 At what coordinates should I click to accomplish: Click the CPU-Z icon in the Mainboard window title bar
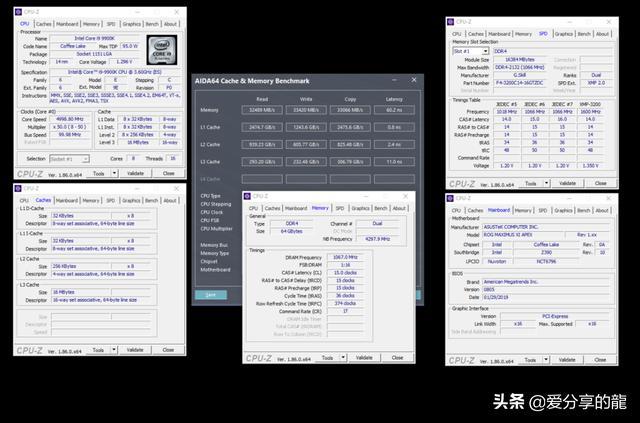tap(450, 198)
